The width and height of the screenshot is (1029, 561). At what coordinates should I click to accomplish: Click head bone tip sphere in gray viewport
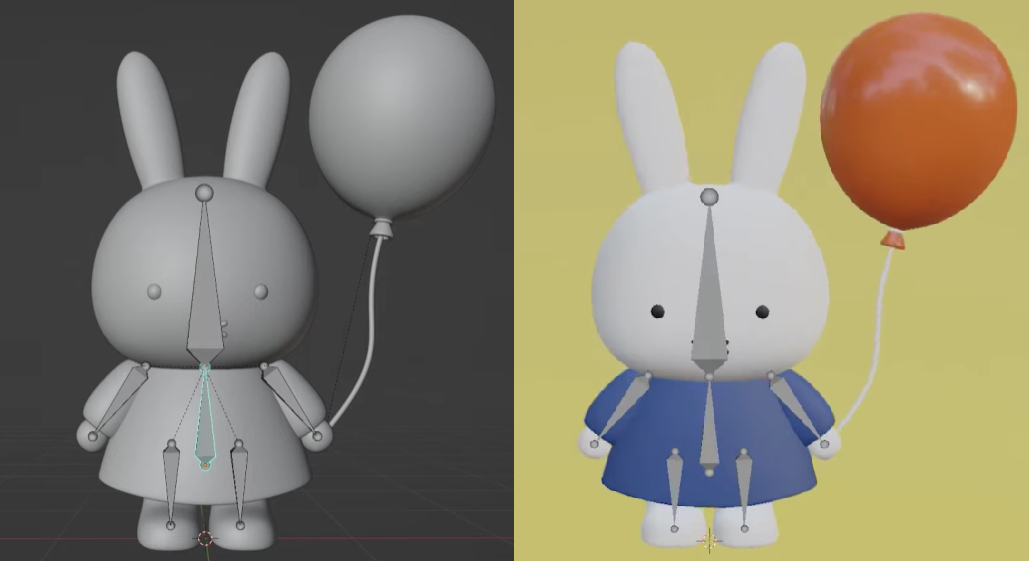204,193
